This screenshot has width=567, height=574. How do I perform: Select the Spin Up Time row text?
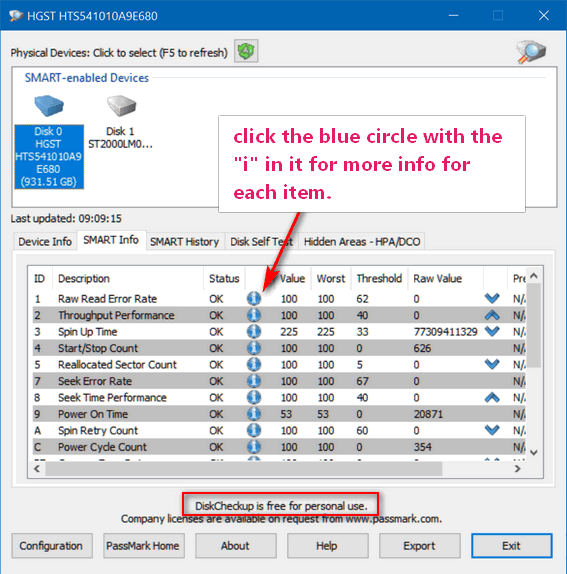coord(87,332)
